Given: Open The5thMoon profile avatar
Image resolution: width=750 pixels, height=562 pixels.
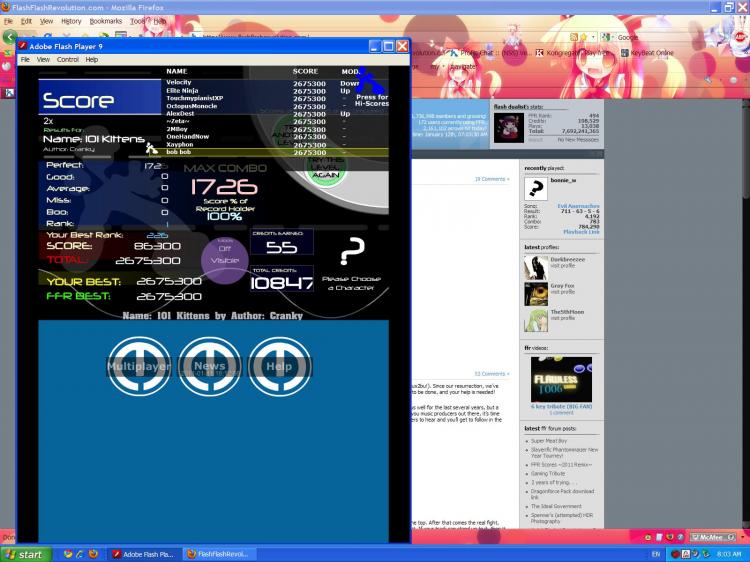Looking at the screenshot, I should (536, 320).
